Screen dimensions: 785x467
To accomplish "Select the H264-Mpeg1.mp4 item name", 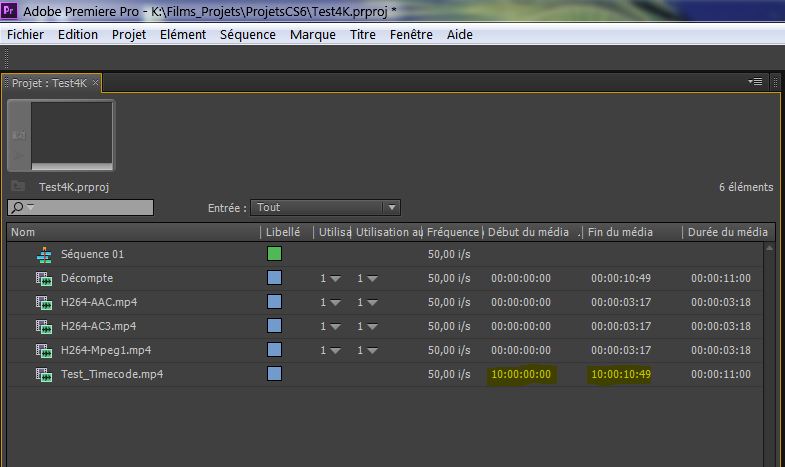I will pos(106,350).
